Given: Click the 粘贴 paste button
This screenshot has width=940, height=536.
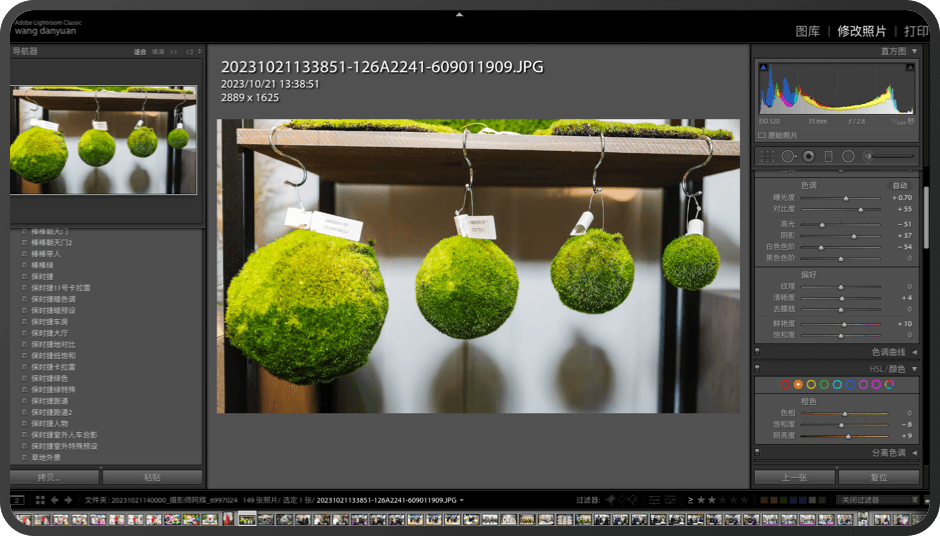Looking at the screenshot, I should click(153, 477).
